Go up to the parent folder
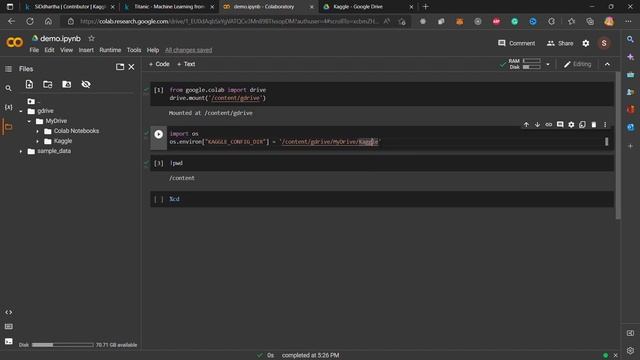Viewport: 640px width, 360px height. [x=33, y=101]
